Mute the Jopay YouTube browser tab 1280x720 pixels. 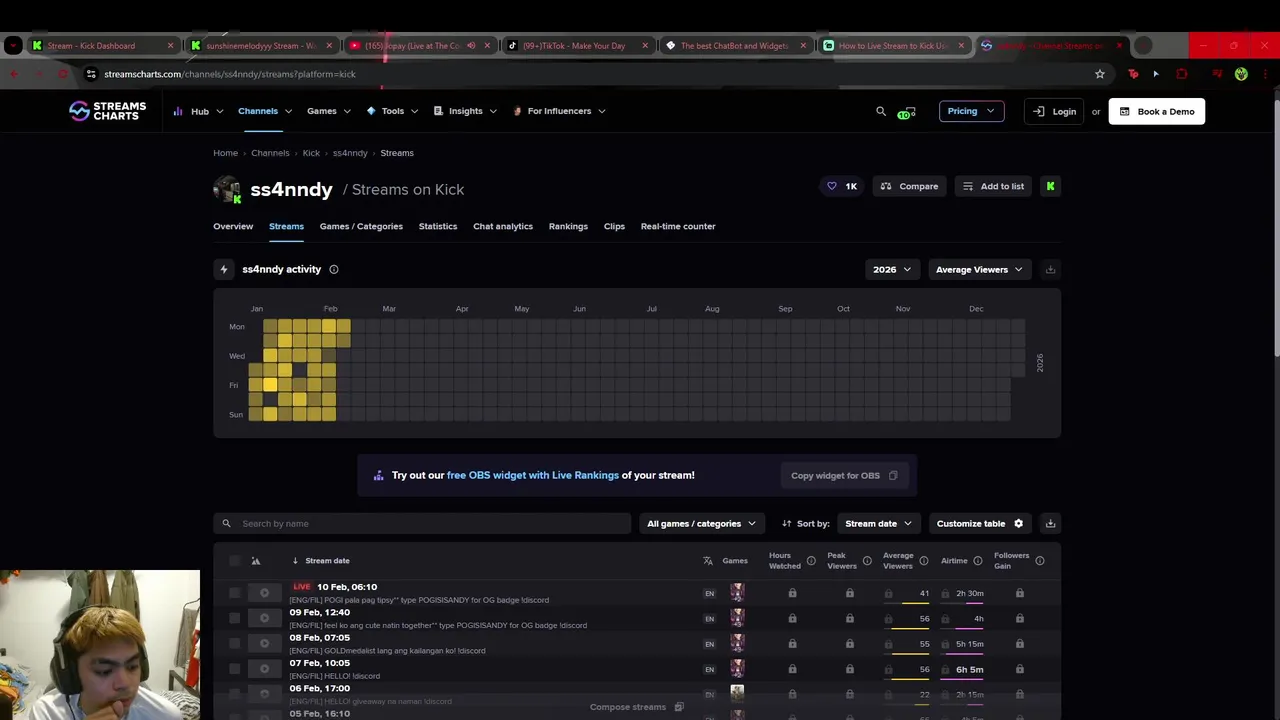pyautogui.click(x=471, y=45)
